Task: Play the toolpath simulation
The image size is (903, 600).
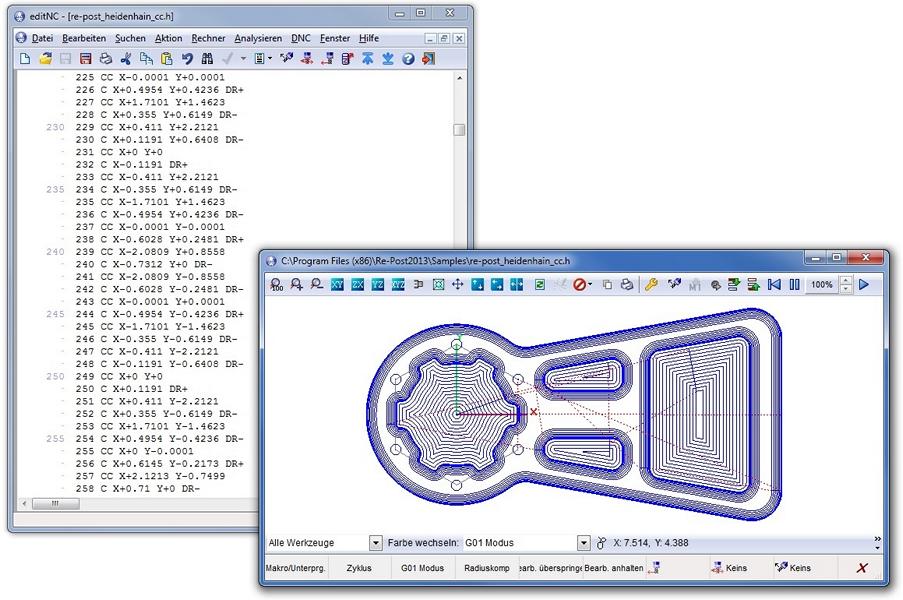Action: tap(864, 284)
